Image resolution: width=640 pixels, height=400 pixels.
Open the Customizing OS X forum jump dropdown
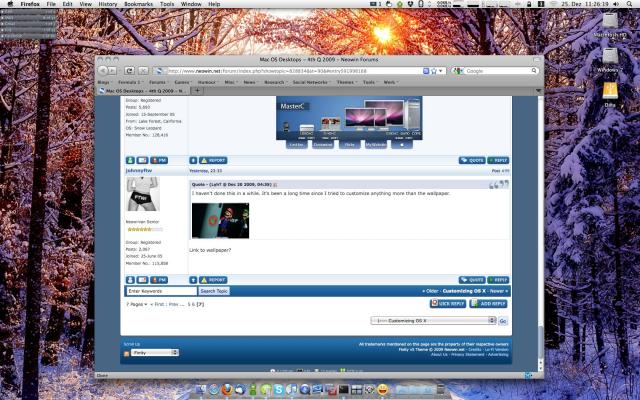coord(433,321)
